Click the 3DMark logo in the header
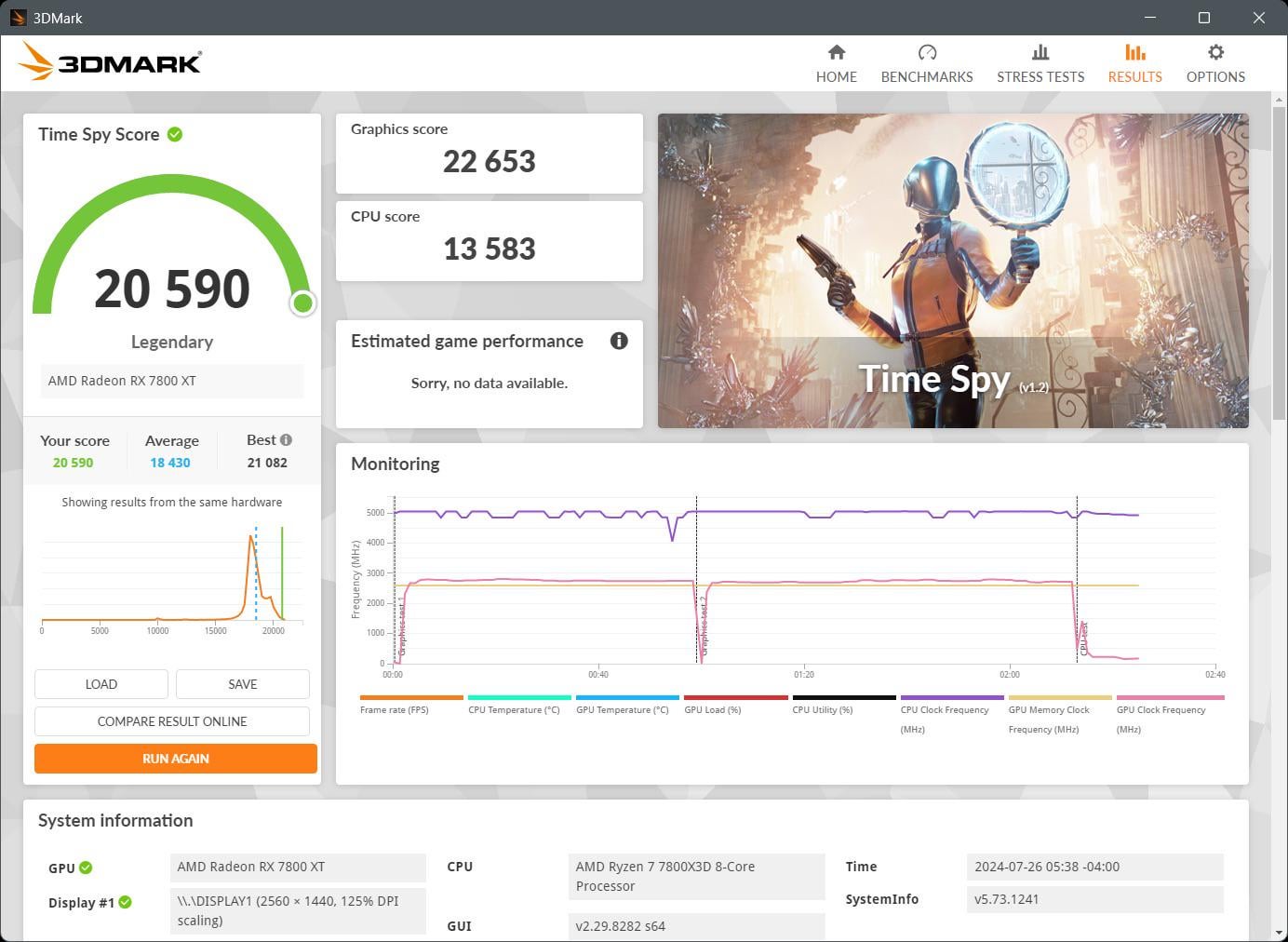 point(110,61)
